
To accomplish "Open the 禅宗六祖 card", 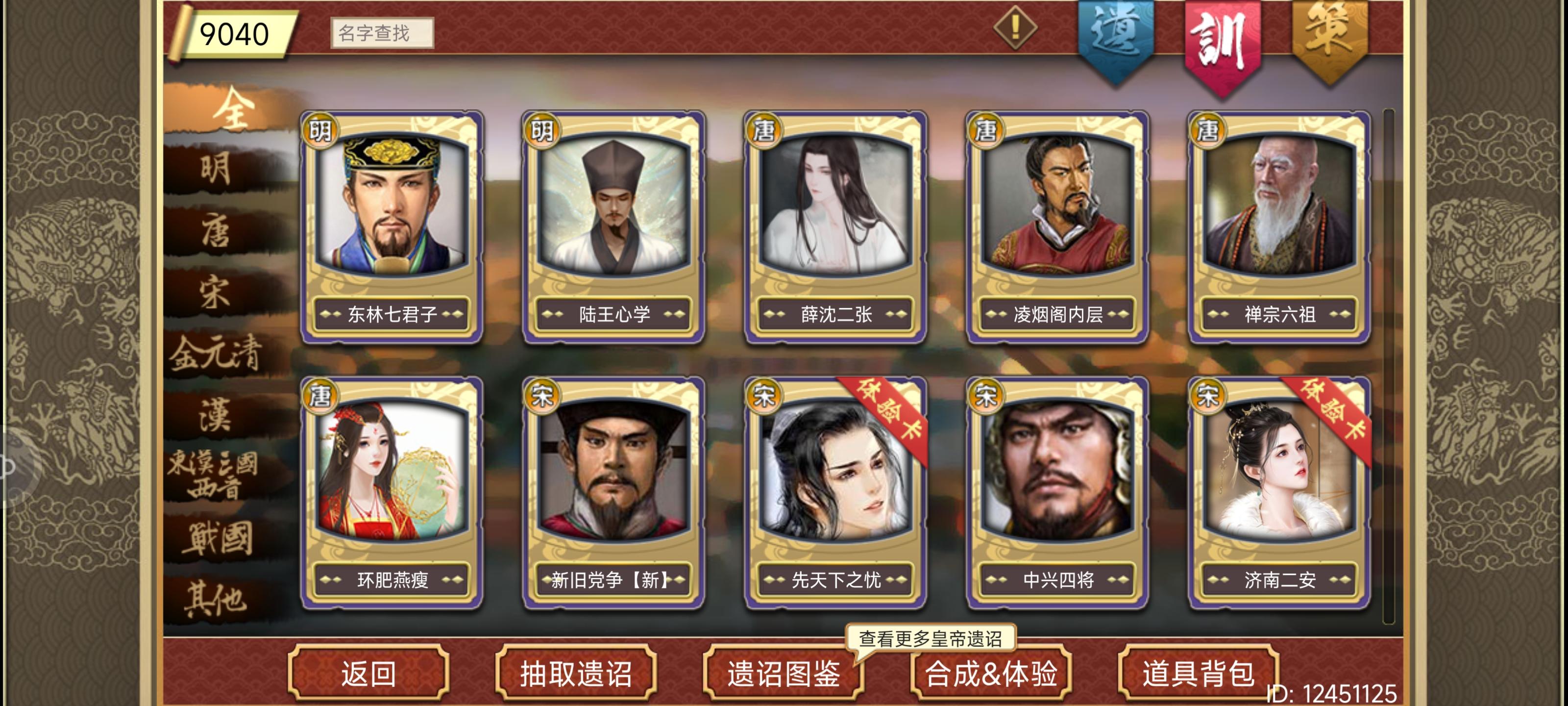I will click(x=1279, y=227).
